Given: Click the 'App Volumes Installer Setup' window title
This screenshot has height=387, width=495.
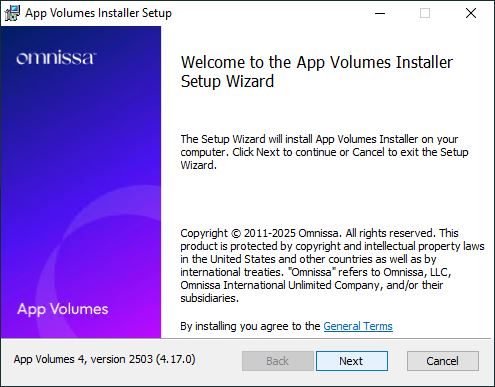Looking at the screenshot, I should pyautogui.click(x=98, y=13).
